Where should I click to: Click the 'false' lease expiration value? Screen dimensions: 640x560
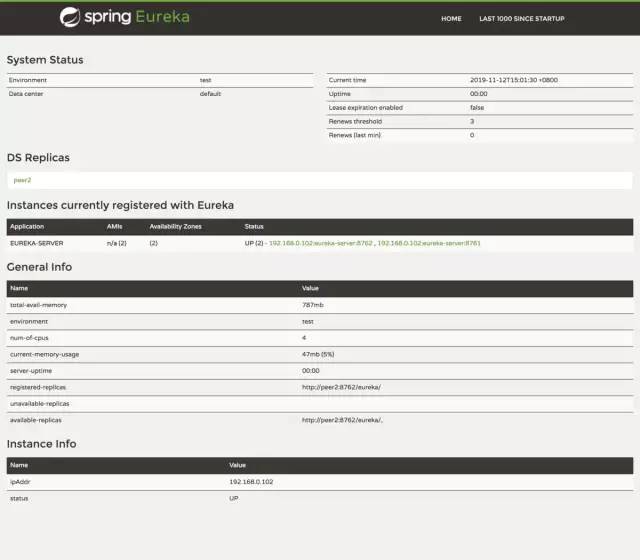477,108
